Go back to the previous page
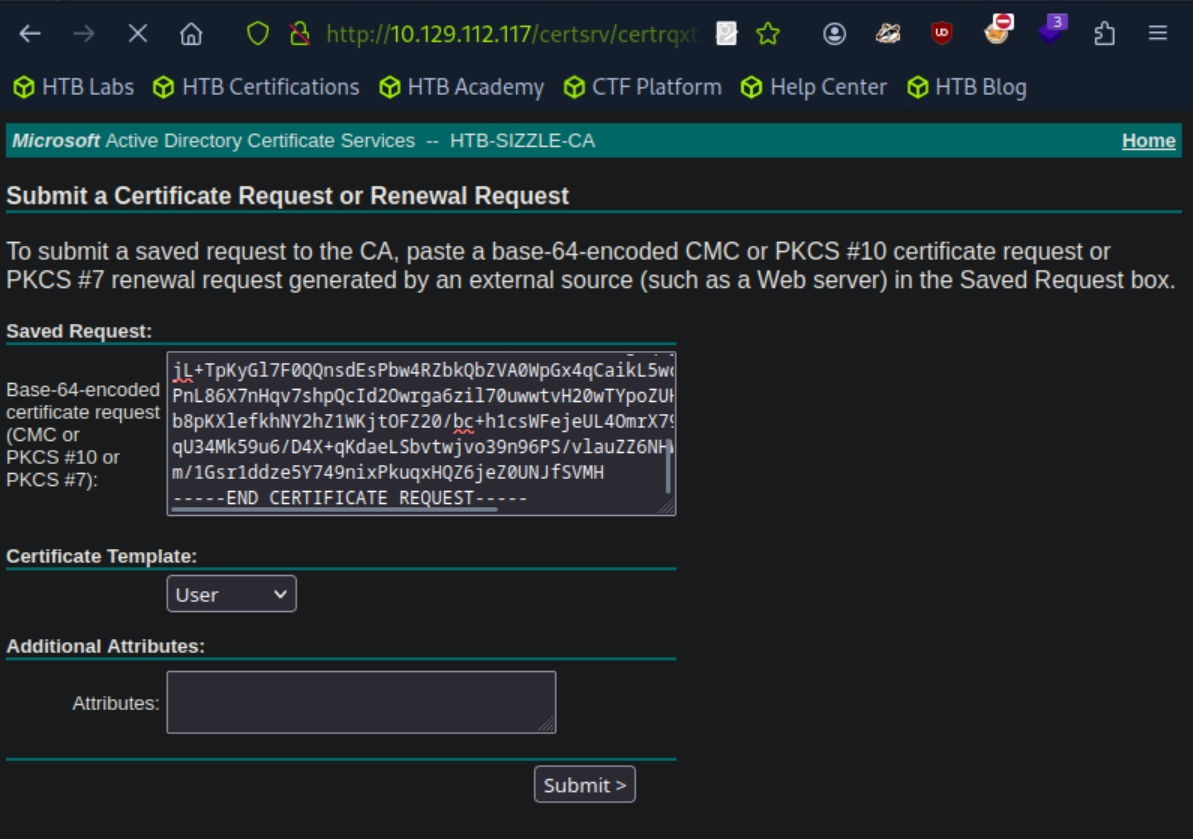The width and height of the screenshot is (1193, 839). (30, 33)
